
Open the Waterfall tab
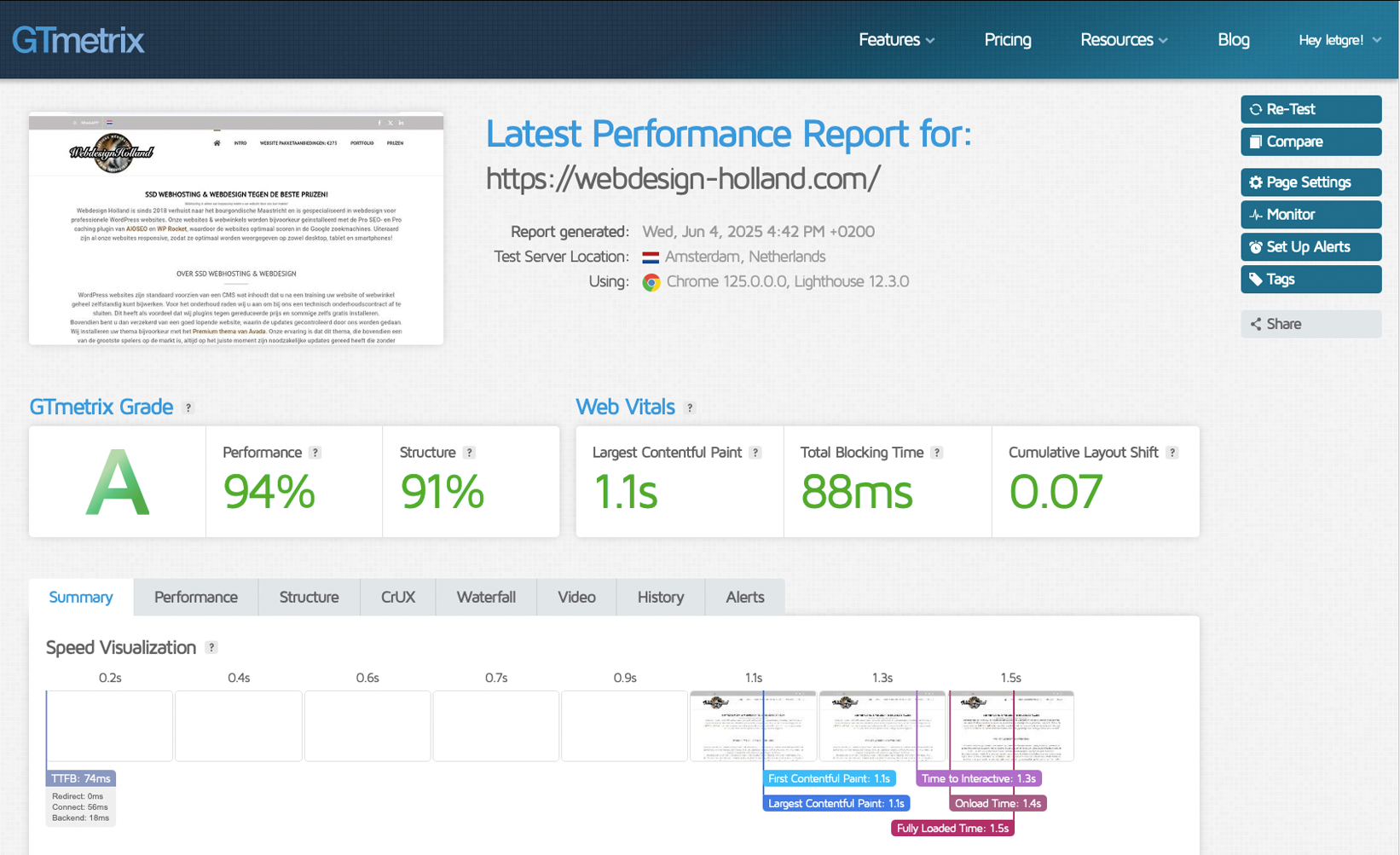pyautogui.click(x=486, y=597)
